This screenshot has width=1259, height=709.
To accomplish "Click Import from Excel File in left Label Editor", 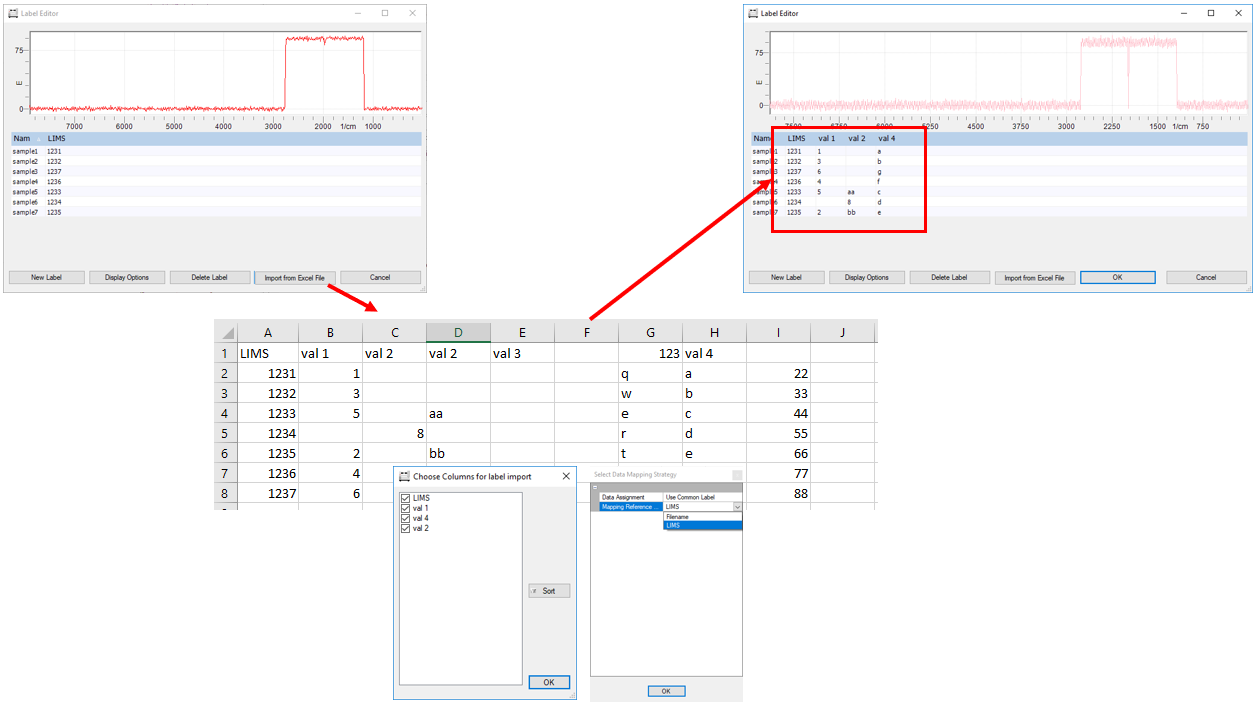I will click(295, 277).
